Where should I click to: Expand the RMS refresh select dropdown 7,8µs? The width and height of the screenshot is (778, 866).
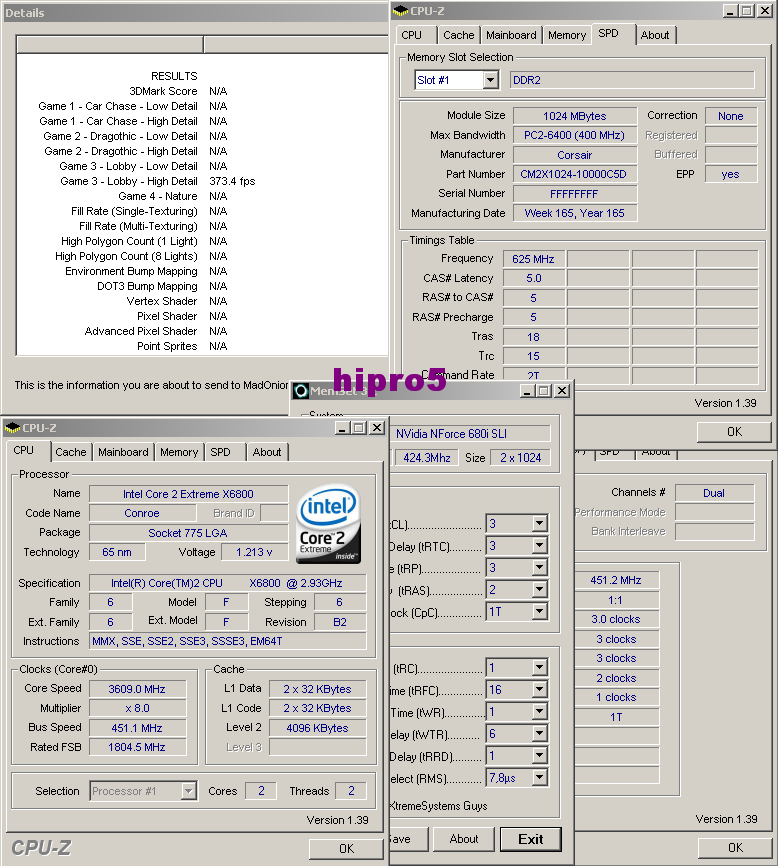tap(539, 778)
